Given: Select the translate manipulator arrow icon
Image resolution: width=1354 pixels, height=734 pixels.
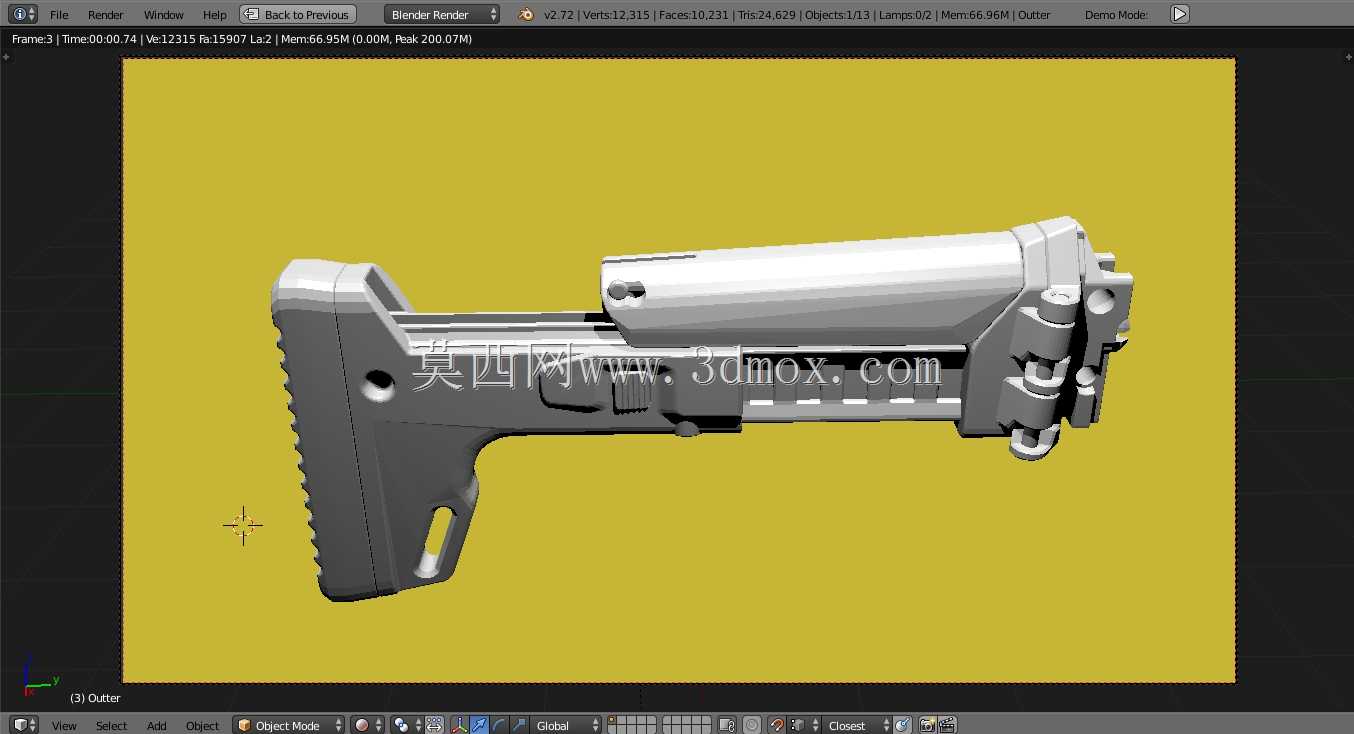Looking at the screenshot, I should click(479, 725).
